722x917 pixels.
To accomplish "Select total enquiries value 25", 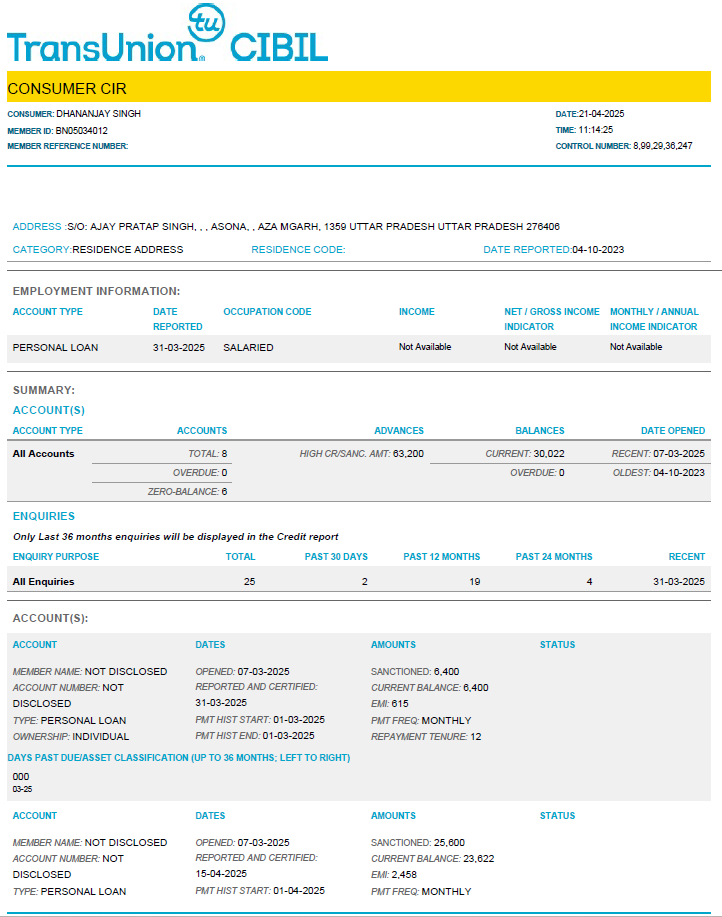I will pos(250,582).
